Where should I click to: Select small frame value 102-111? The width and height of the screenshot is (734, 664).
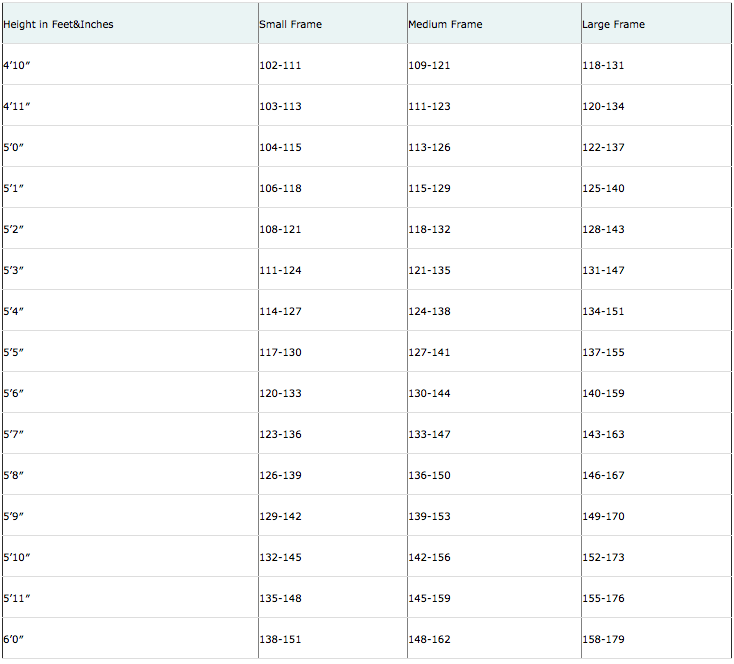pyautogui.click(x=280, y=65)
